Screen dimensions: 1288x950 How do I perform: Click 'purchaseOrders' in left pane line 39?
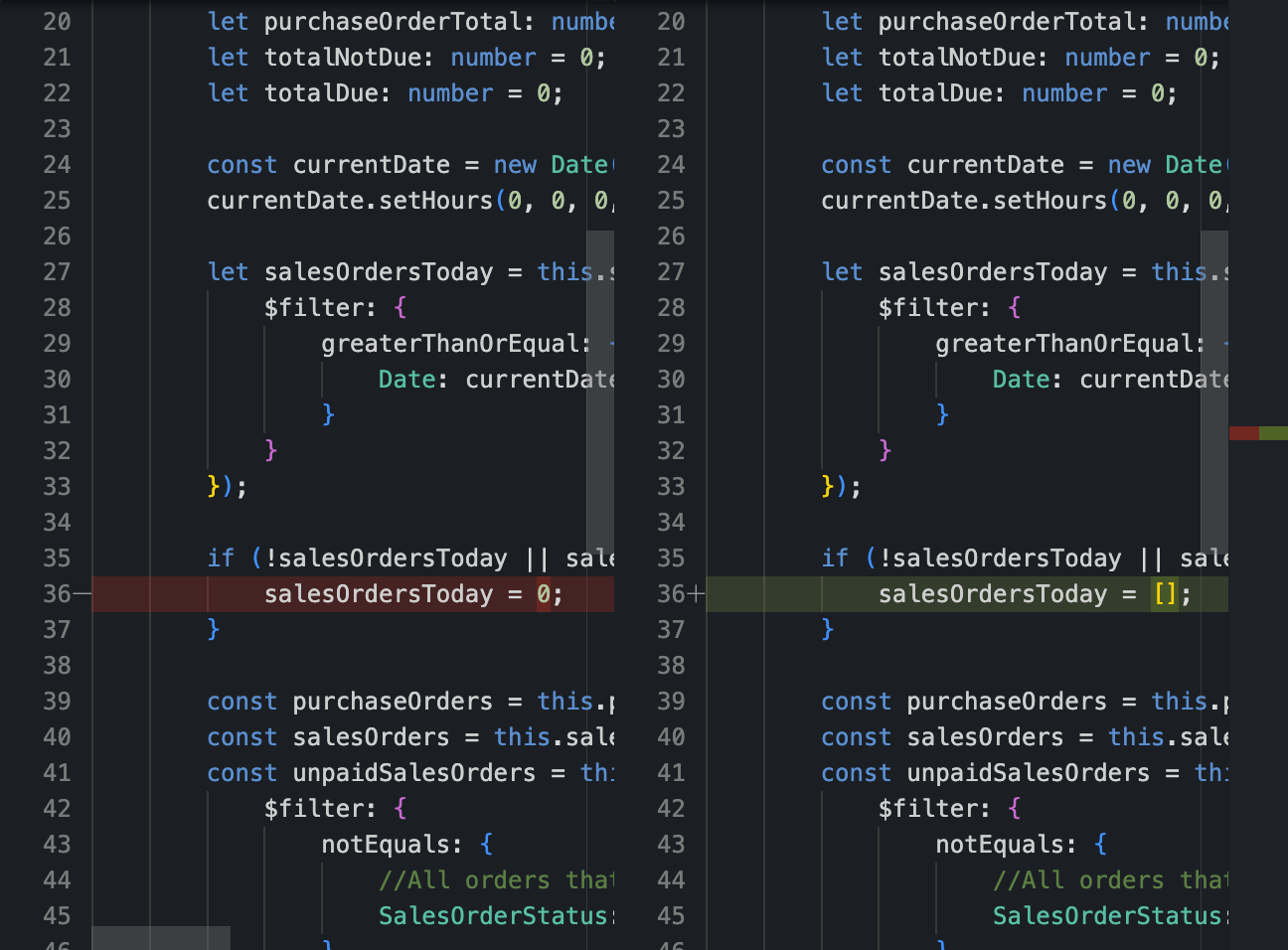pyautogui.click(x=393, y=702)
